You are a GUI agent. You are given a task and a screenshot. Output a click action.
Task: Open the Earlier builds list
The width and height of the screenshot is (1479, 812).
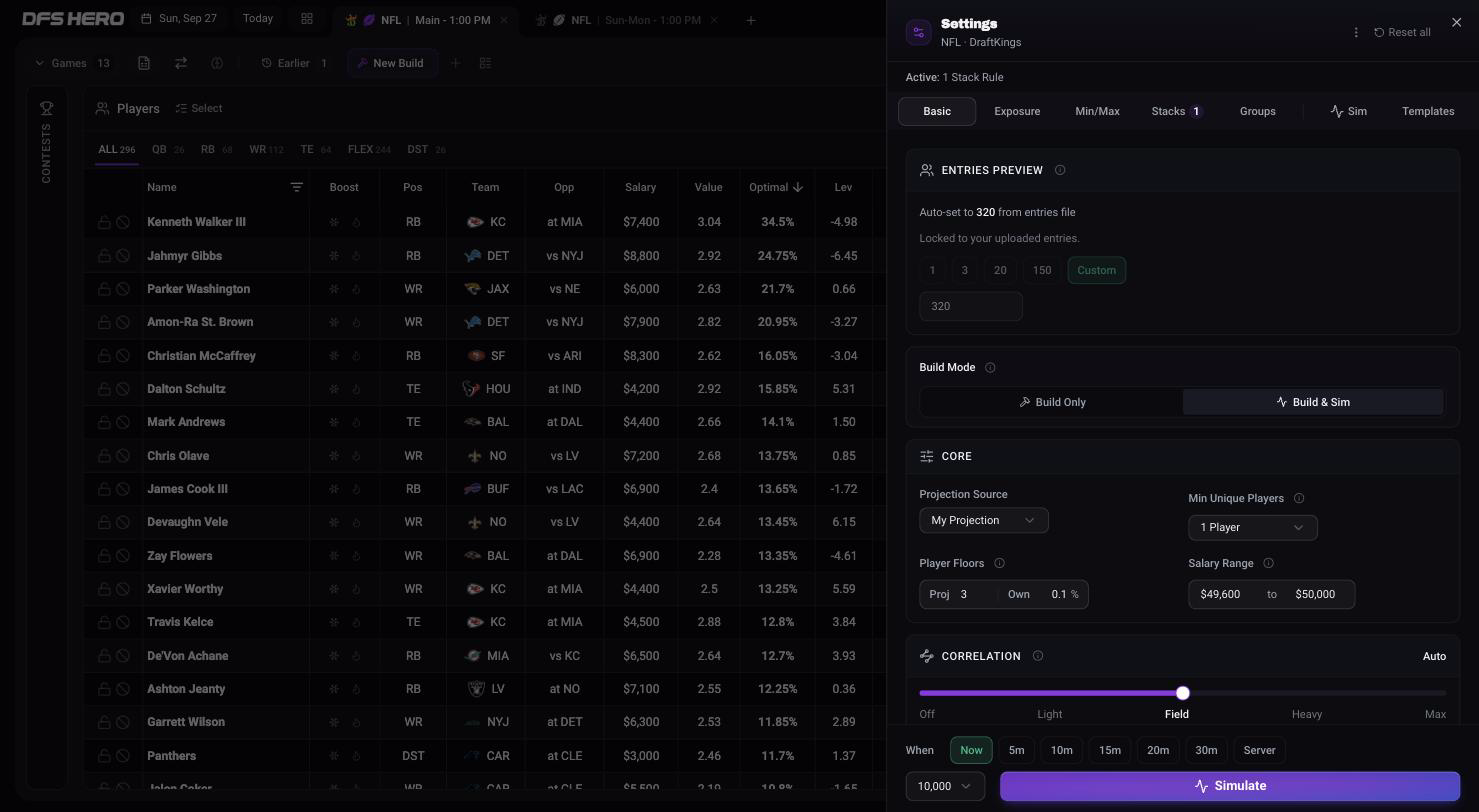(x=294, y=63)
